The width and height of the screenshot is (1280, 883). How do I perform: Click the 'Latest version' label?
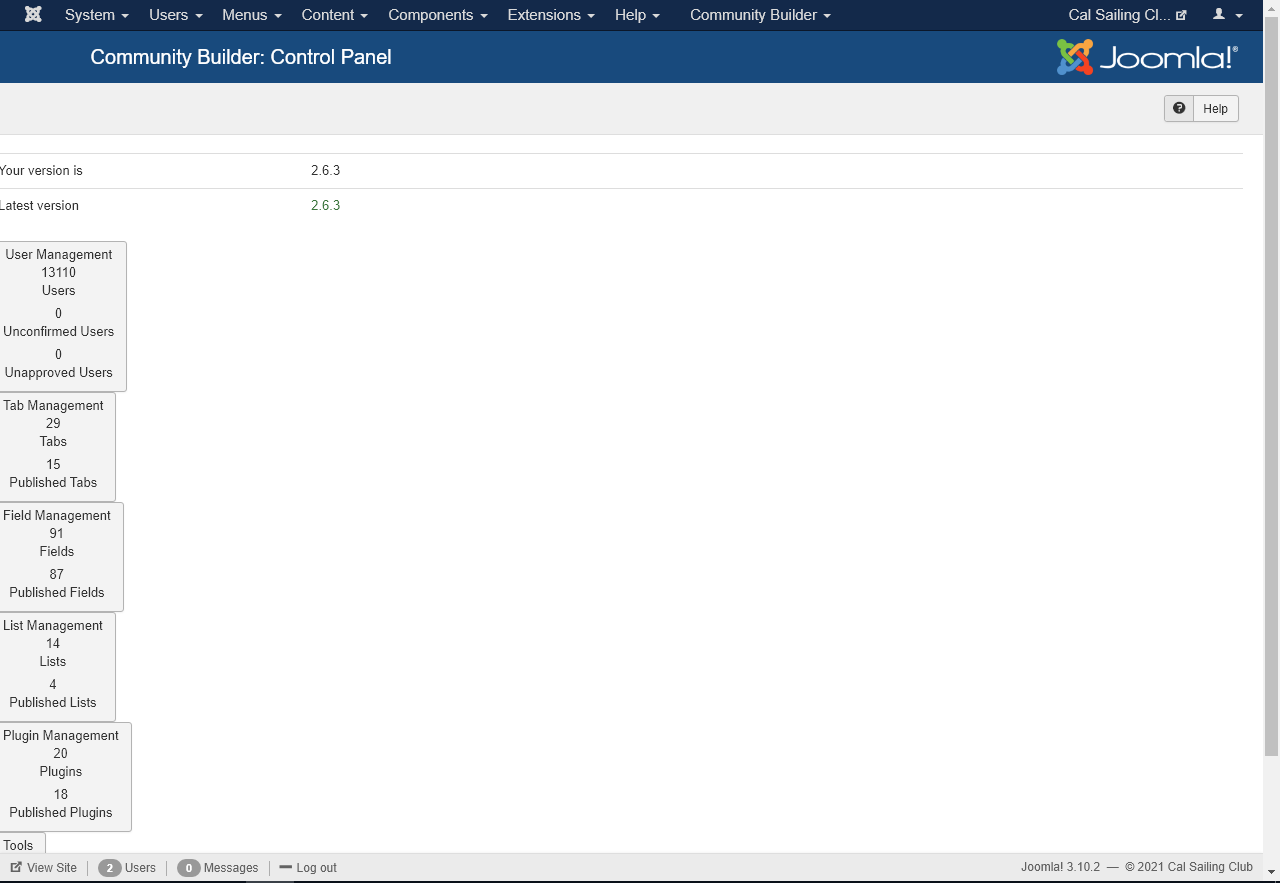pos(39,205)
